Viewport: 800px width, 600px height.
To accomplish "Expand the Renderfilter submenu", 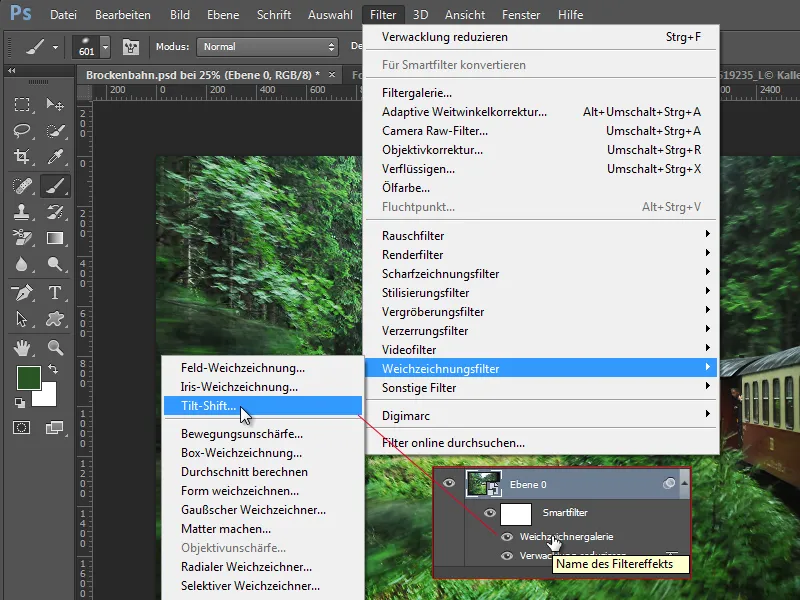I will (x=541, y=255).
